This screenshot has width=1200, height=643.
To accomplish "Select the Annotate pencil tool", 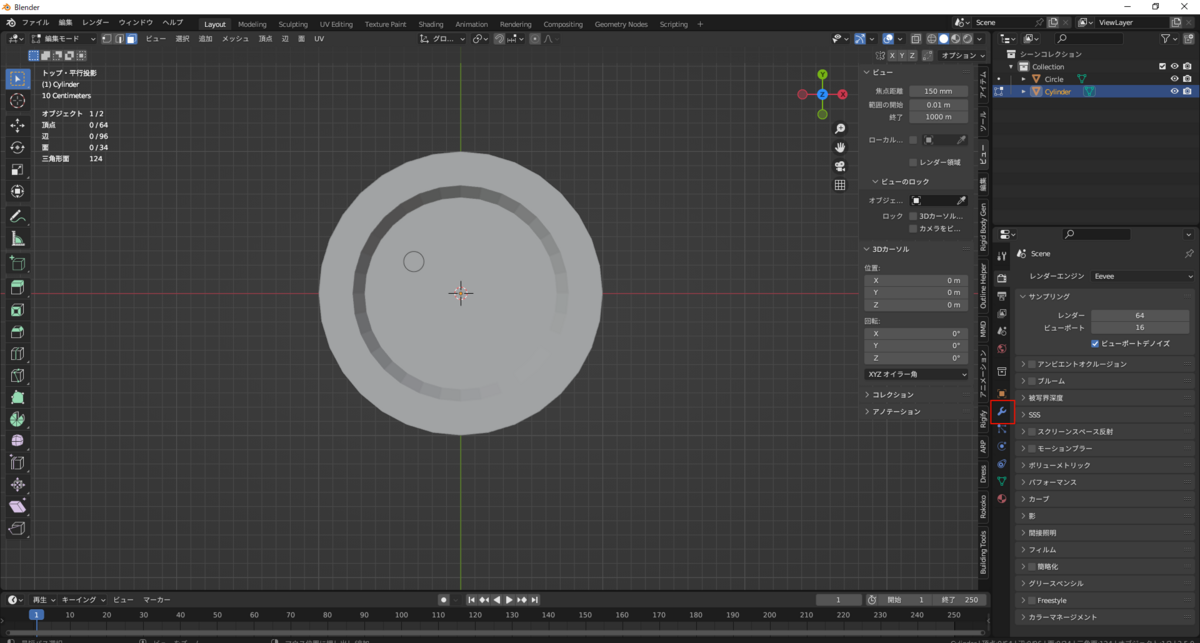I will (x=17, y=216).
